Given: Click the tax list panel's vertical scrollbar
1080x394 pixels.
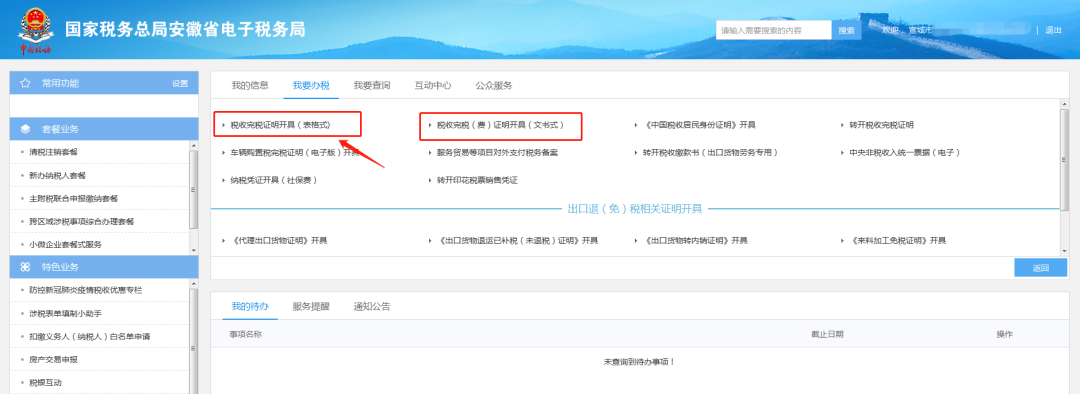Looking at the screenshot, I should 1064,180.
